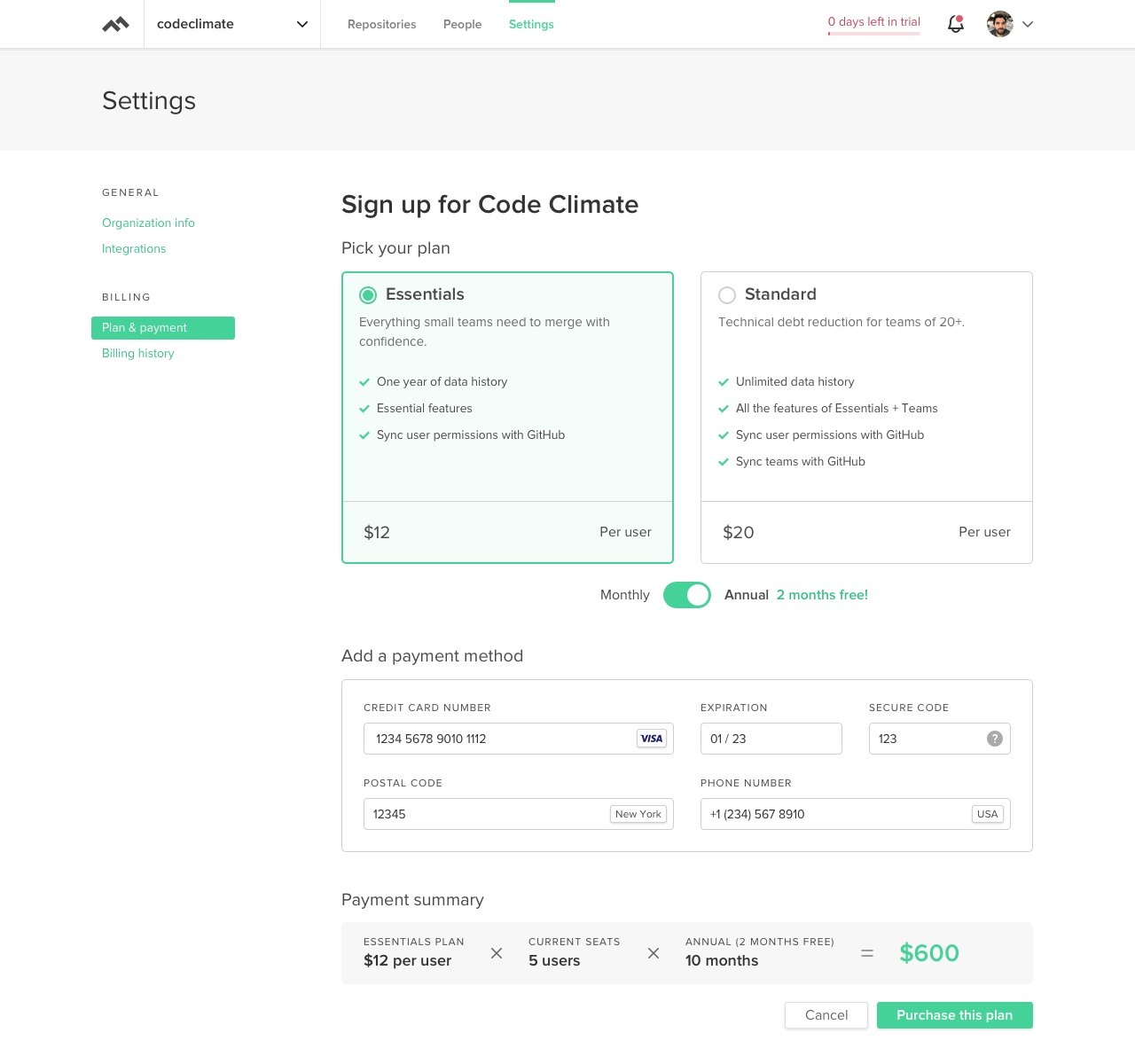Focus the credit card number field

[x=497, y=739]
